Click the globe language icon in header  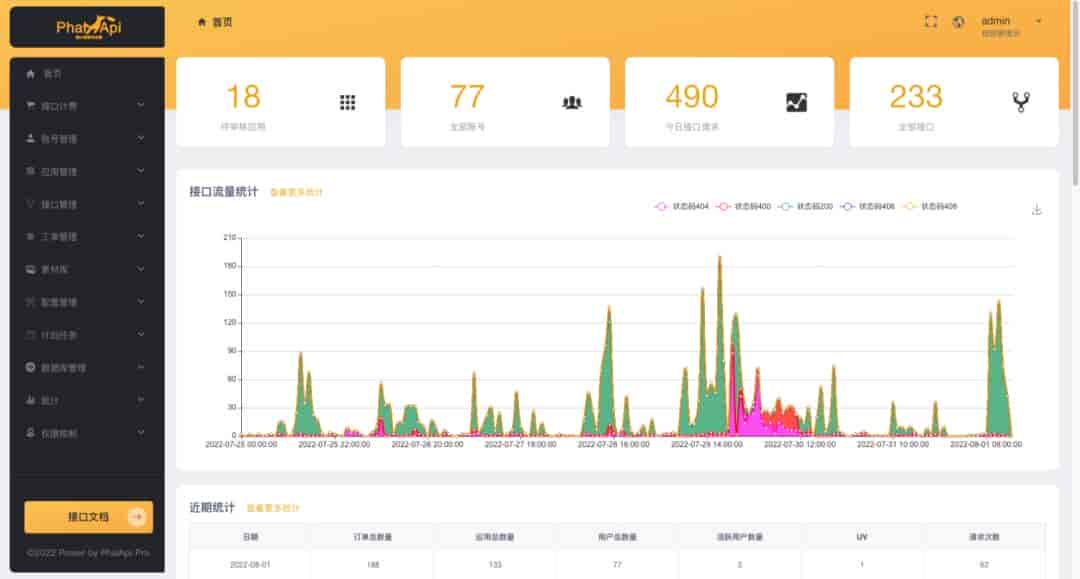click(958, 22)
